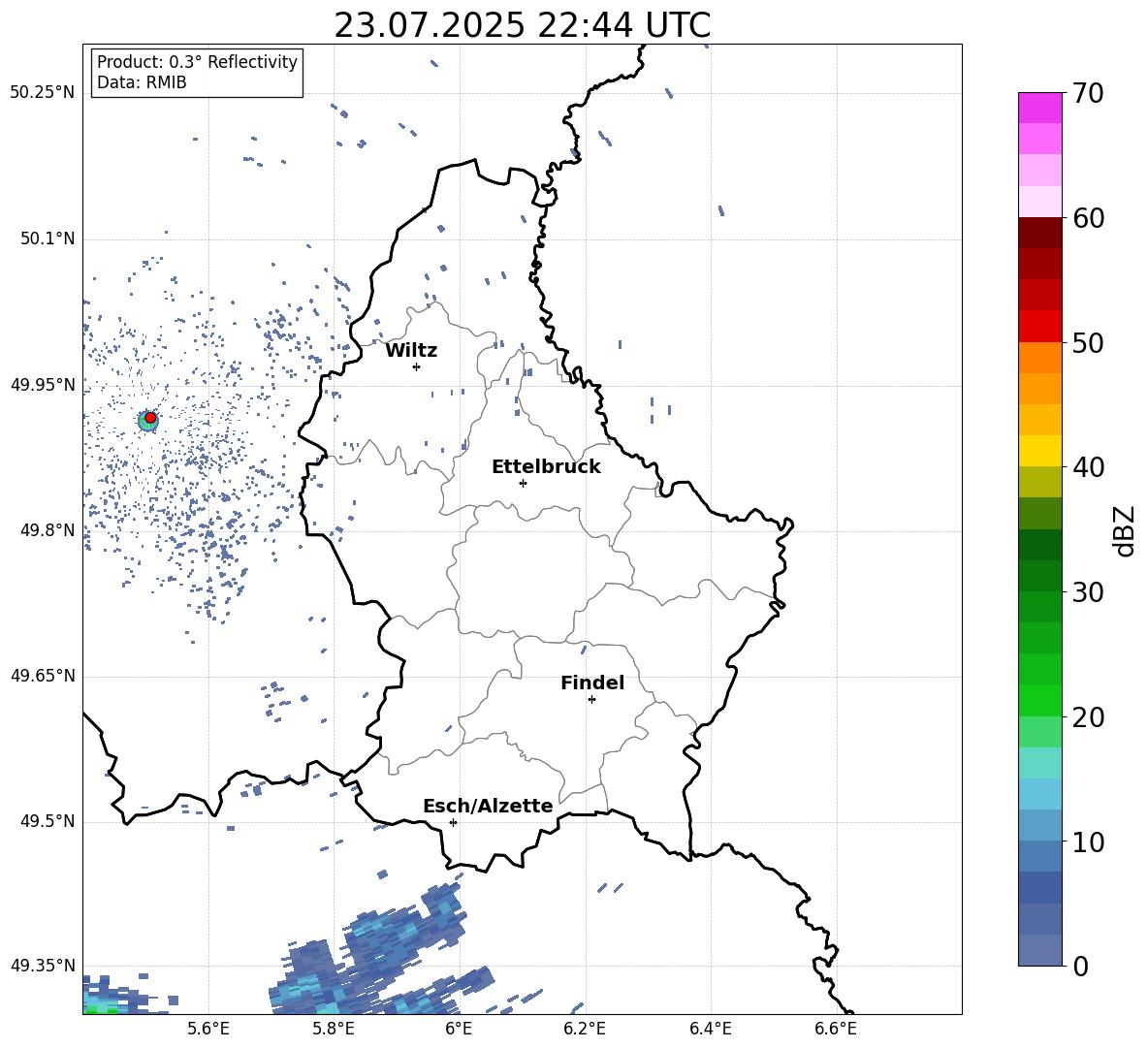Click the Wiltz city label
This screenshot has width=1148, height=1048.
411,351
